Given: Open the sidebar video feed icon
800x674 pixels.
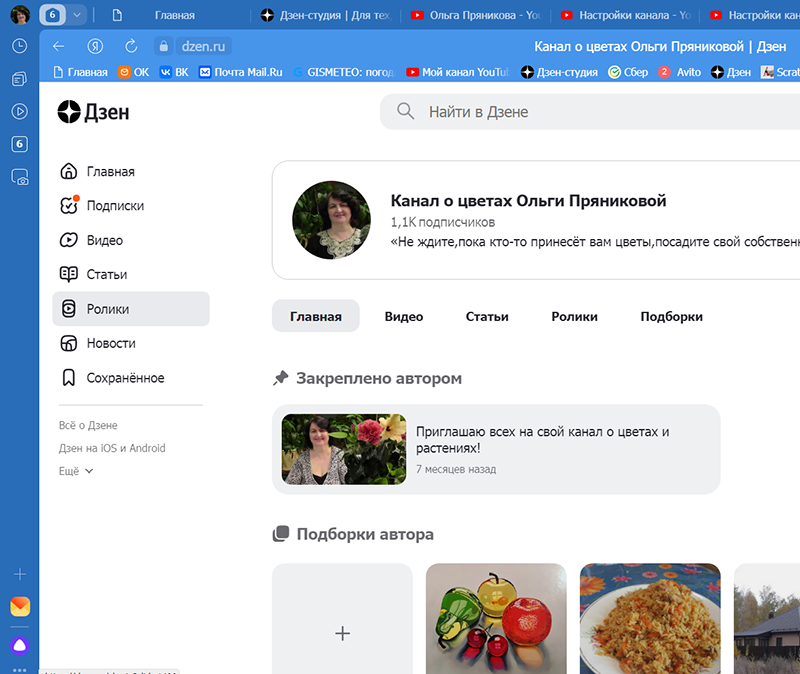Looking at the screenshot, I should click(18, 112).
